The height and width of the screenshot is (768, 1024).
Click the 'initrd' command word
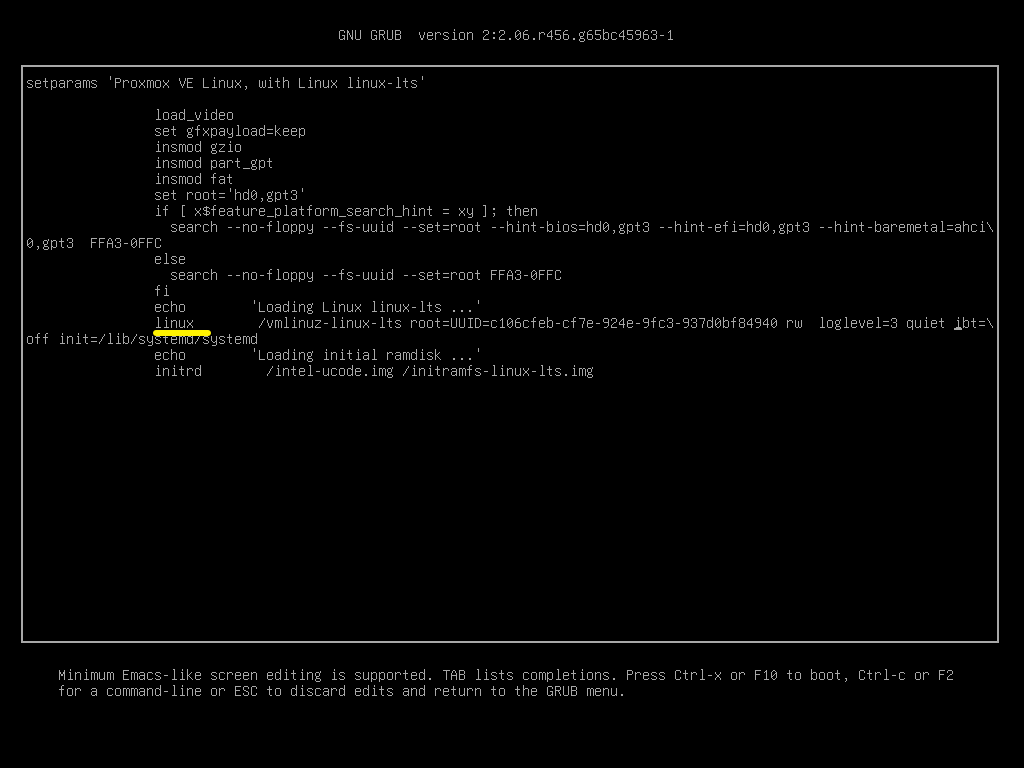(x=178, y=372)
